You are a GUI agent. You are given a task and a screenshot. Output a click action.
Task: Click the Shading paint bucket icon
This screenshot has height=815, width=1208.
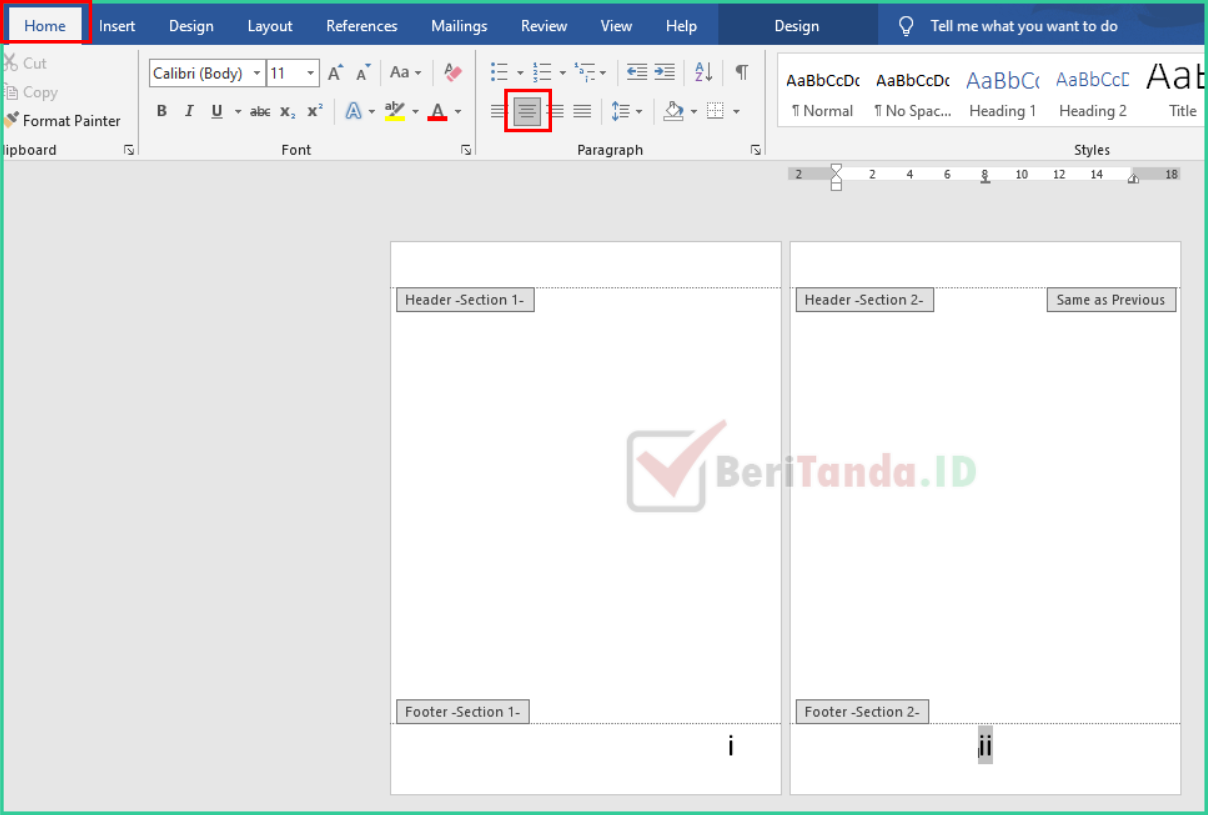point(673,111)
